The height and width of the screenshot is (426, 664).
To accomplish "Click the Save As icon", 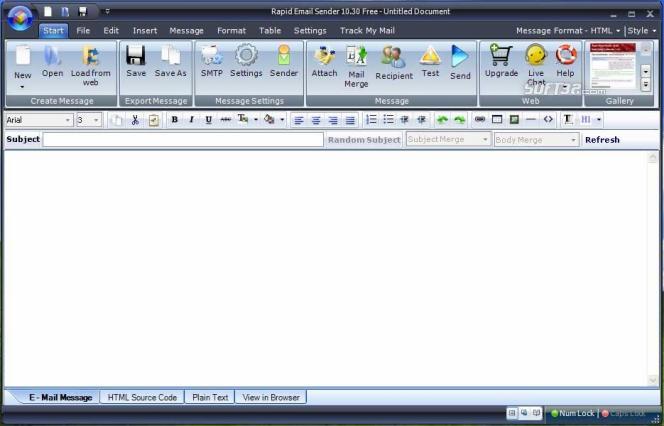I will pyautogui.click(x=171, y=56).
